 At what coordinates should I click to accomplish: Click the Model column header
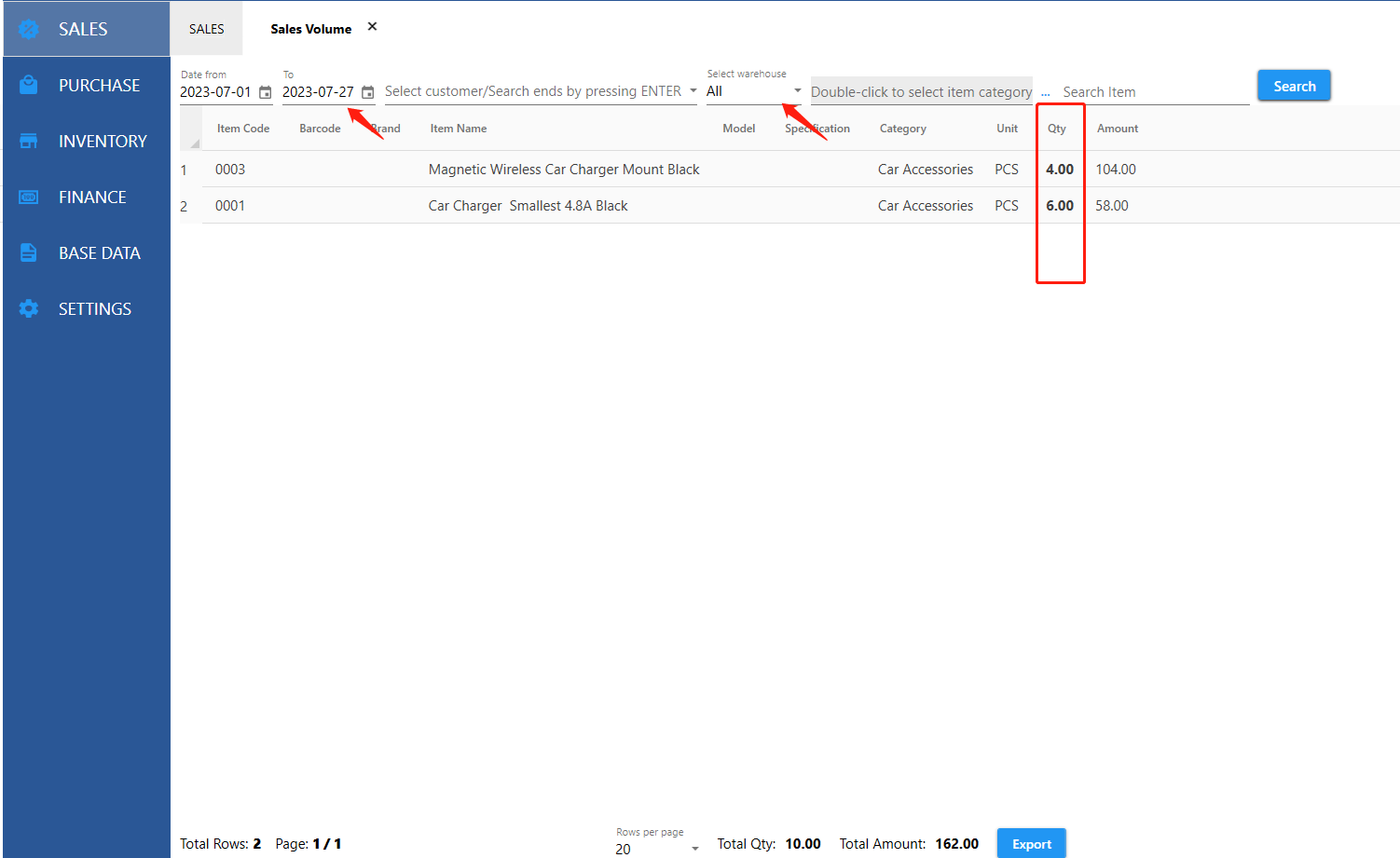[x=739, y=129]
